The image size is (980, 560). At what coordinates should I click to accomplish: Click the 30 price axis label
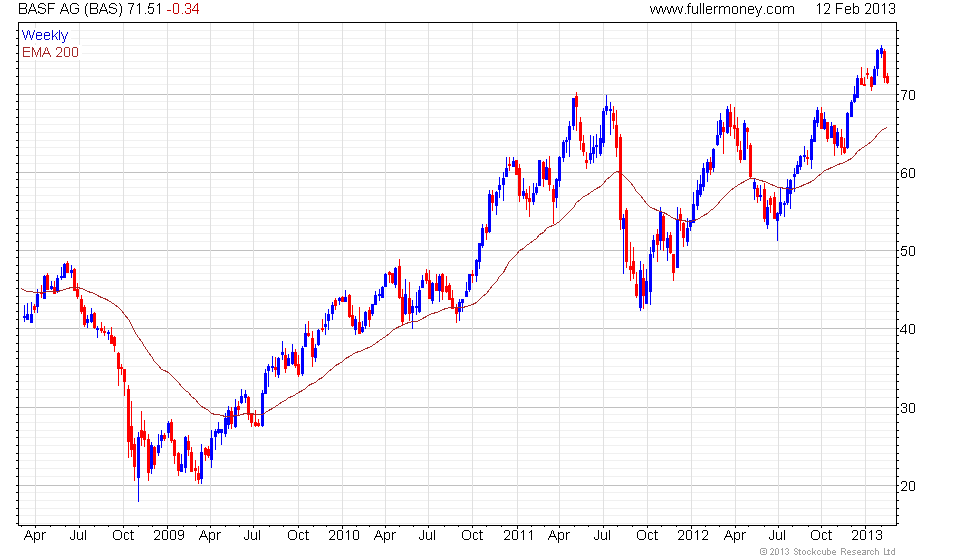point(908,408)
